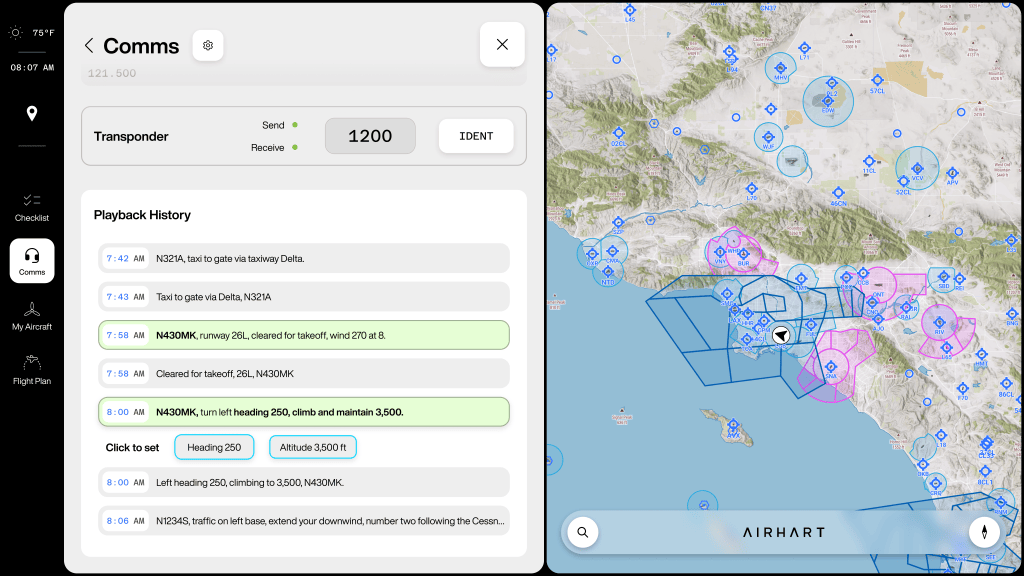This screenshot has width=1024, height=576.
Task: Play 8:06 AM N1234S traffic message
Action: tap(304, 521)
